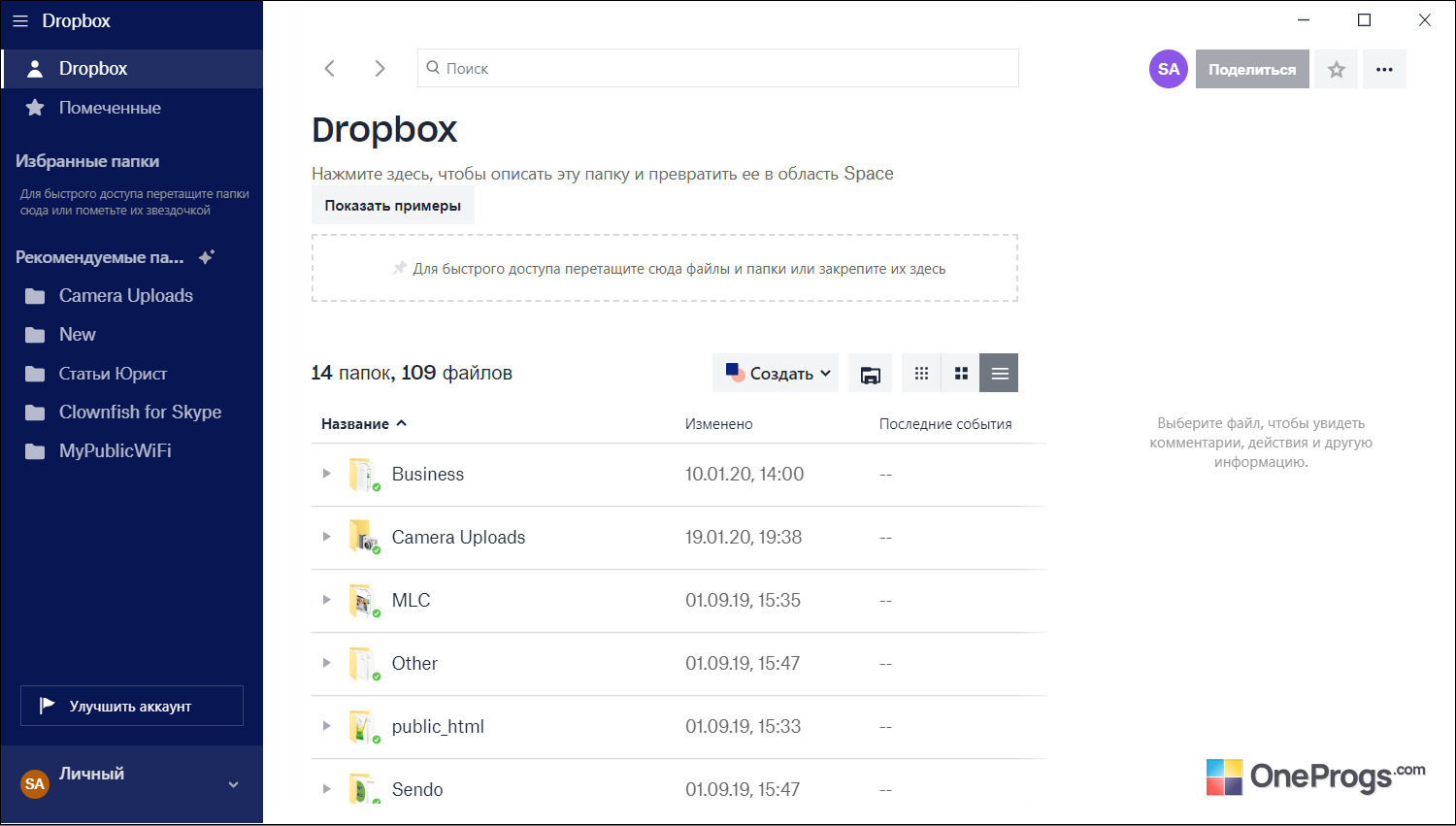Click the Показать примеры button
Viewport: 1456px width, 826px height.
pos(393,206)
